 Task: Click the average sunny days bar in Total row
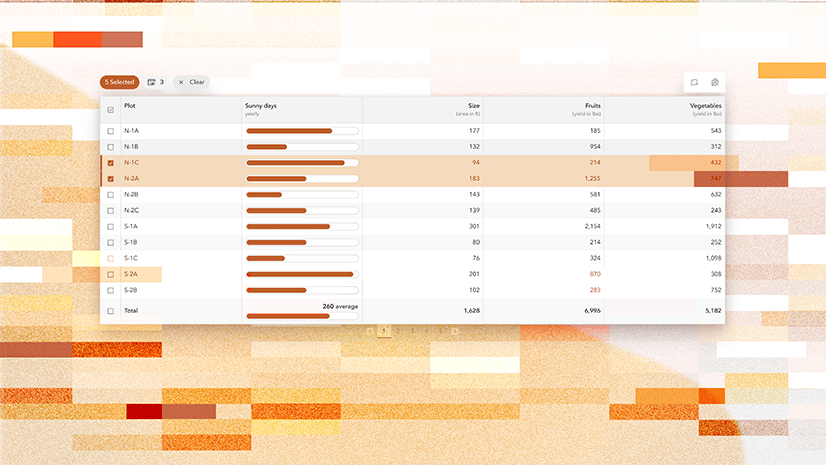click(x=302, y=316)
